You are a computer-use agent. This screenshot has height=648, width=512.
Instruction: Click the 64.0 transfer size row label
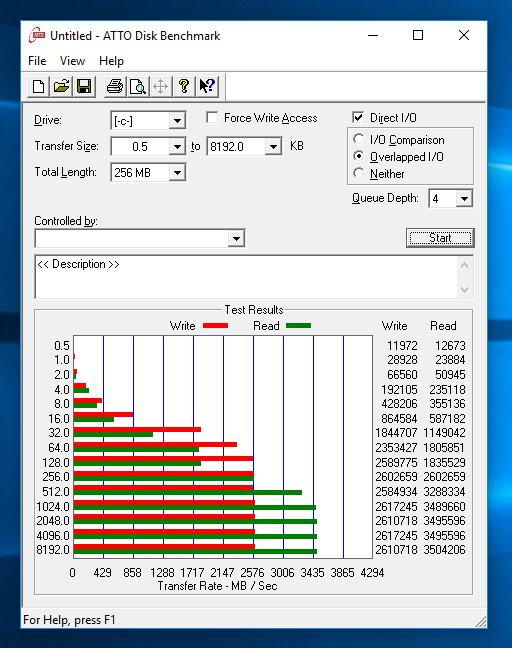coord(59,448)
